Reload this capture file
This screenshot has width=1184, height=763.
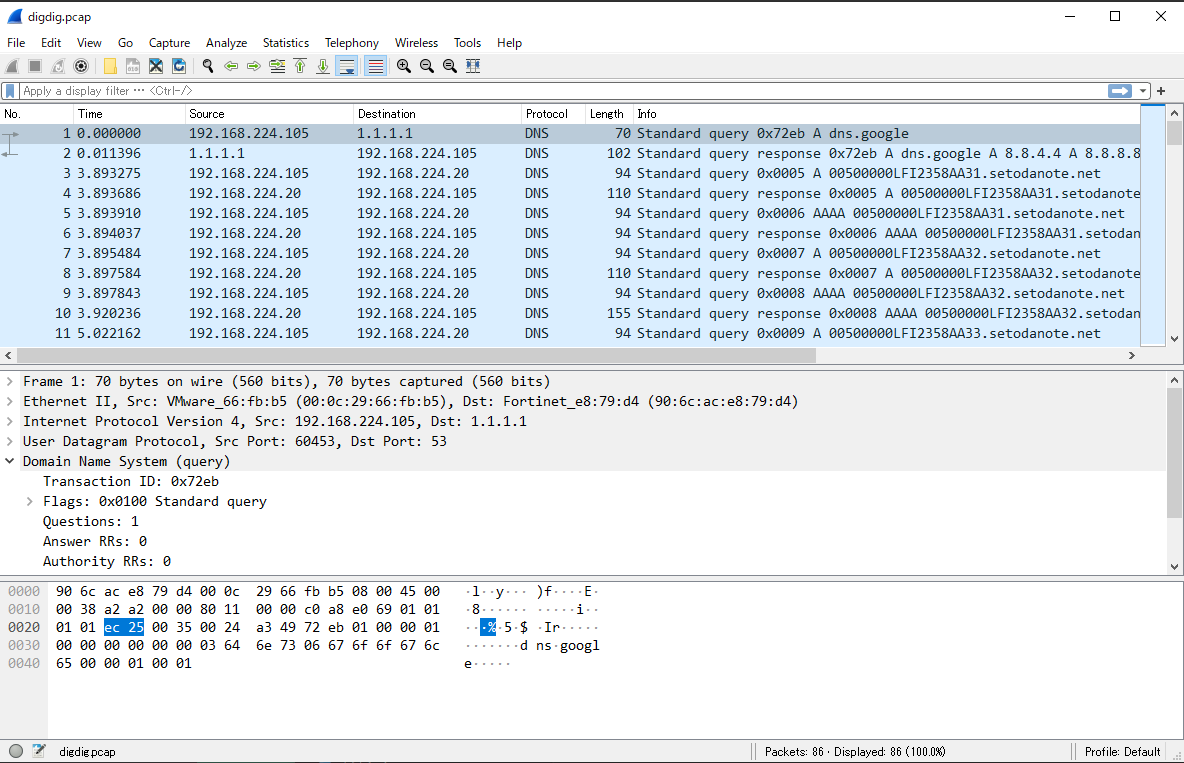pyautogui.click(x=179, y=66)
